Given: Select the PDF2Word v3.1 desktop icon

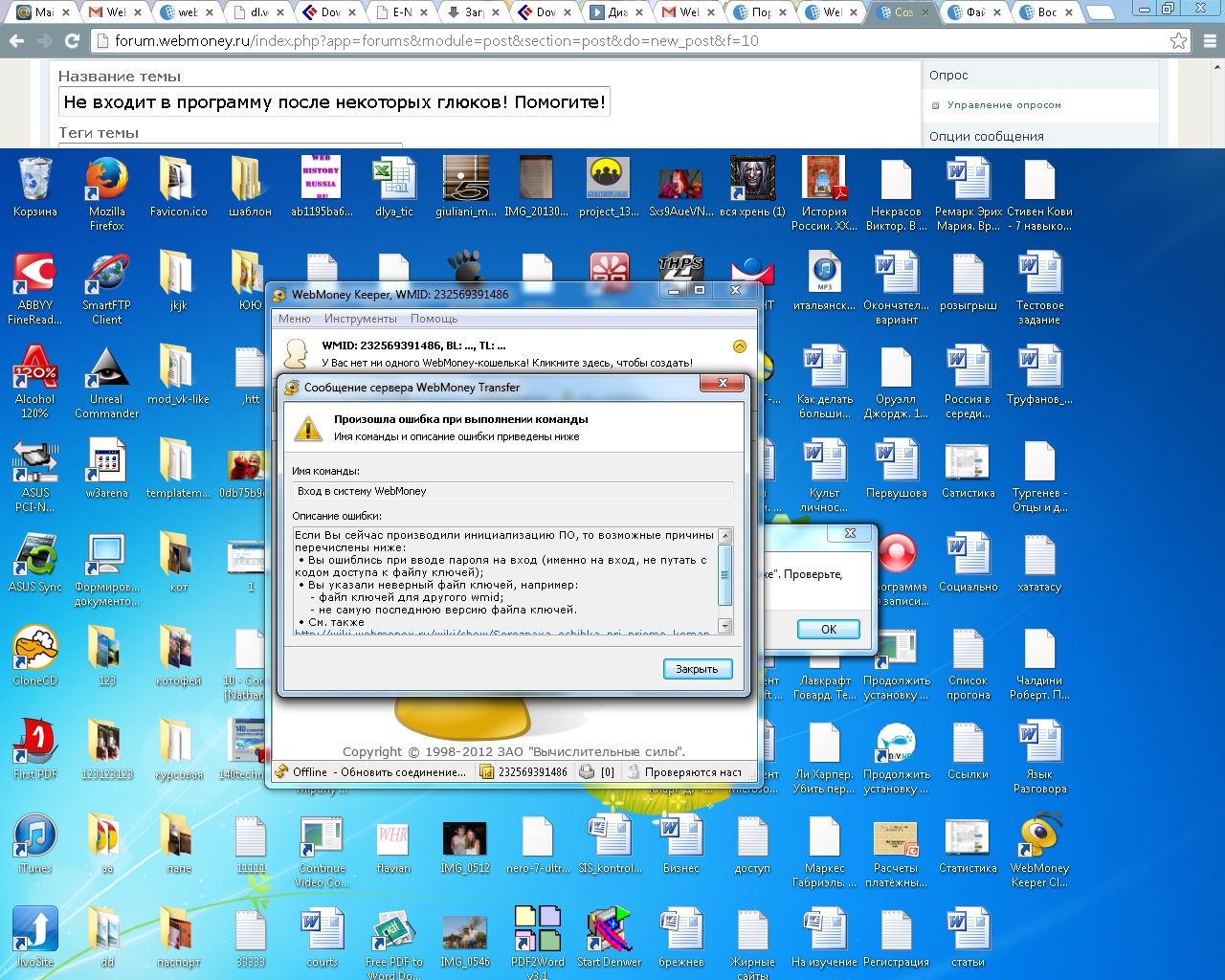Looking at the screenshot, I should coord(538,942).
